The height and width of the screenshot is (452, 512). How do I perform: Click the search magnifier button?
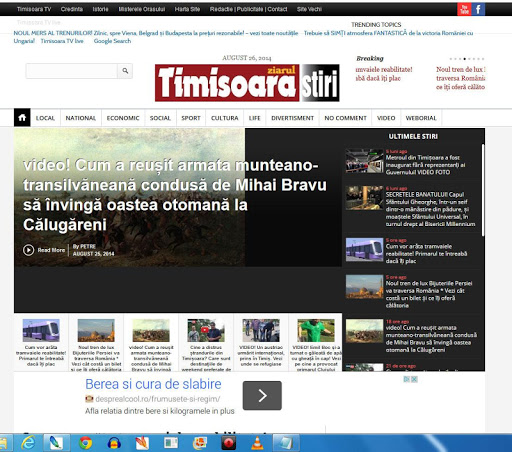click(125, 71)
